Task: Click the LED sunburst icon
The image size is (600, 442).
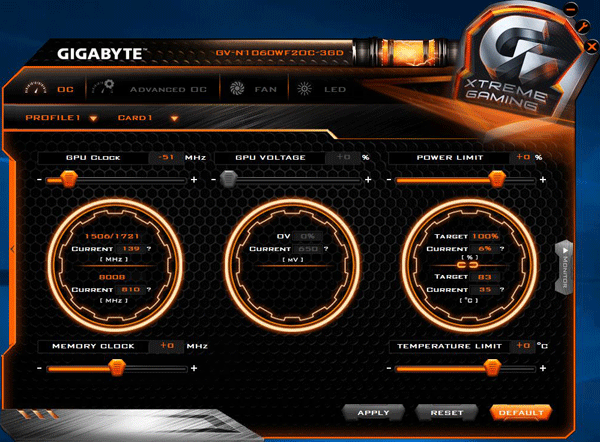Action: [305, 89]
